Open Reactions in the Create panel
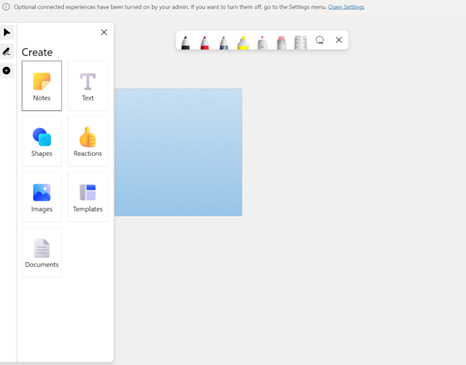This screenshot has width=466, height=365. pos(88,141)
